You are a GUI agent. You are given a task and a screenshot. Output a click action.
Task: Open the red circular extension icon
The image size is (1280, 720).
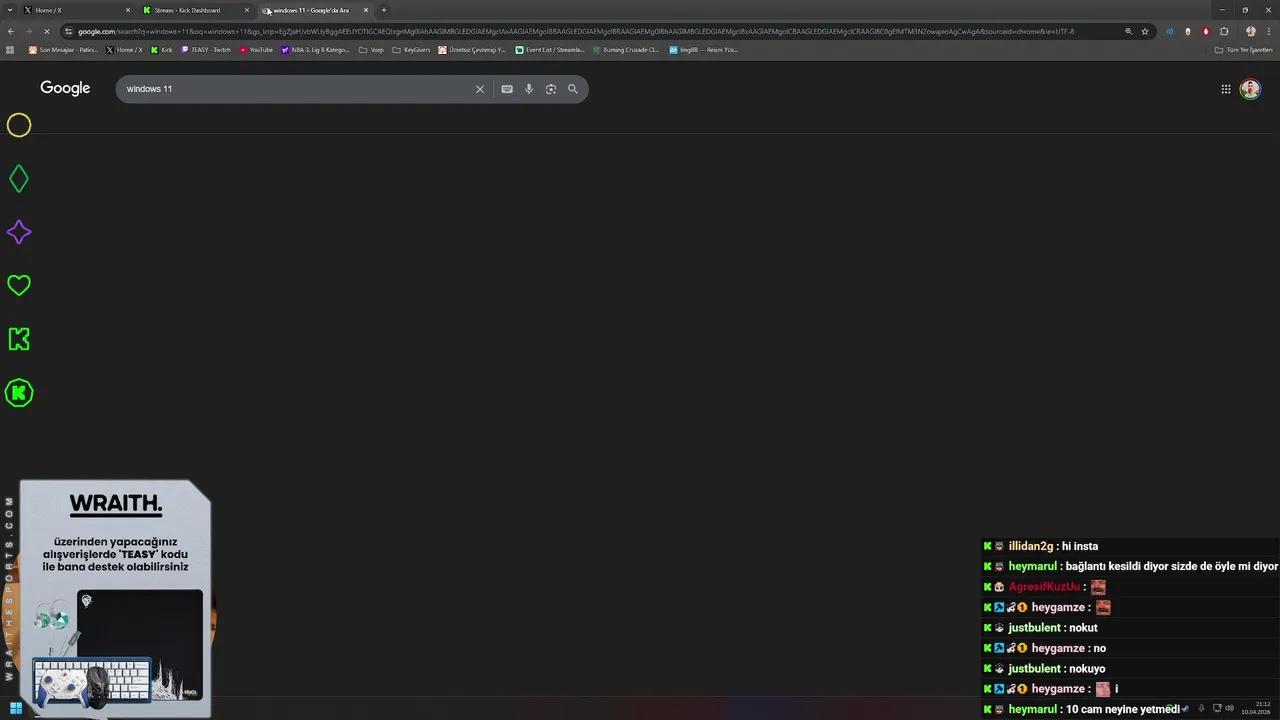[x=1206, y=31]
